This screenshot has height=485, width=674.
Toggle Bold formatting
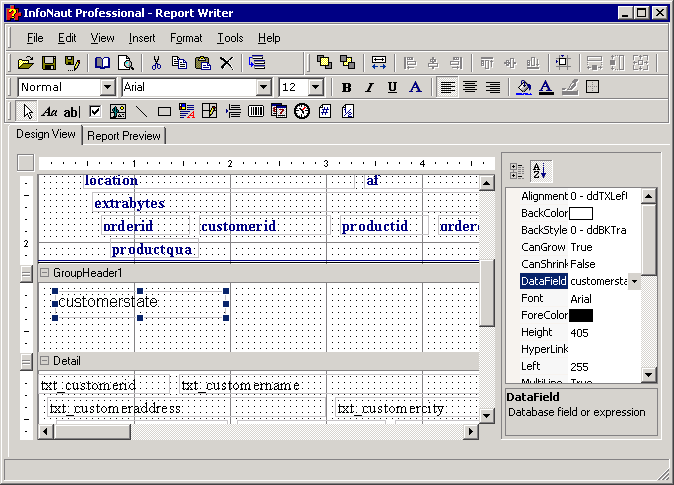point(346,87)
